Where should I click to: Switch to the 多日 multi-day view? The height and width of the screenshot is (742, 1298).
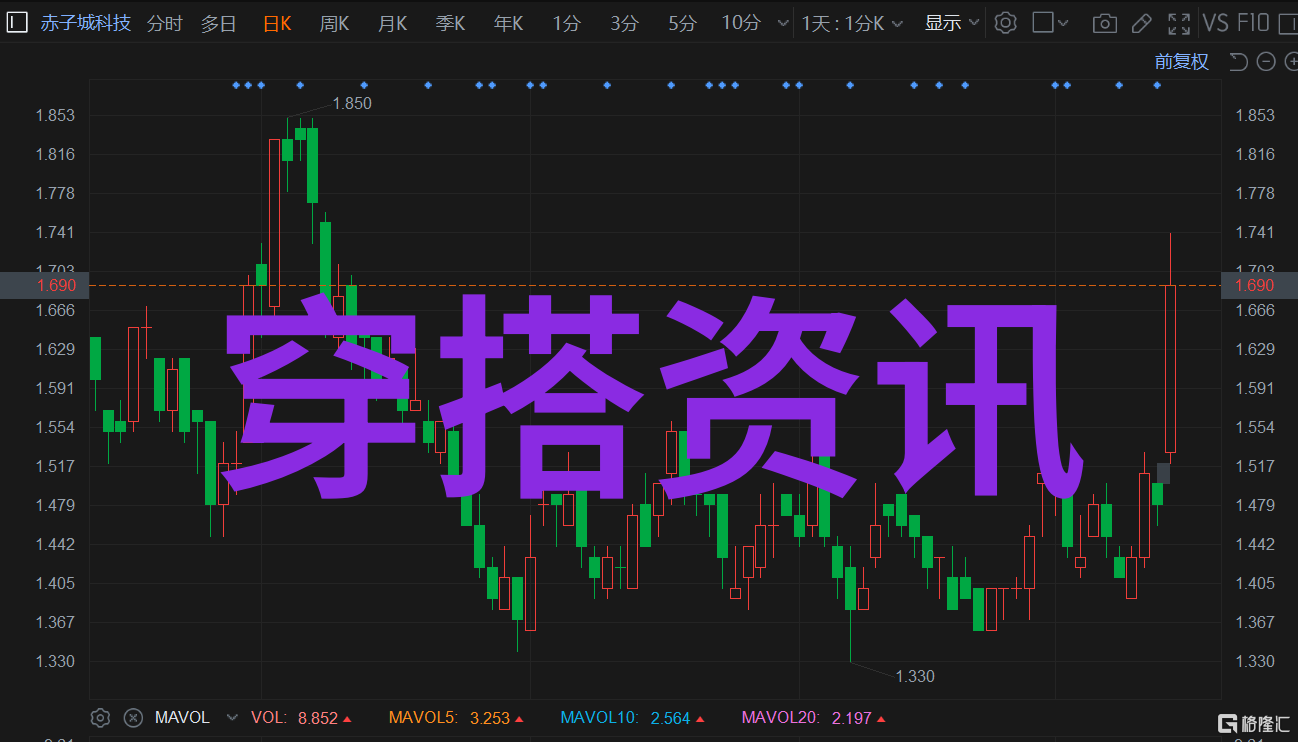click(218, 23)
